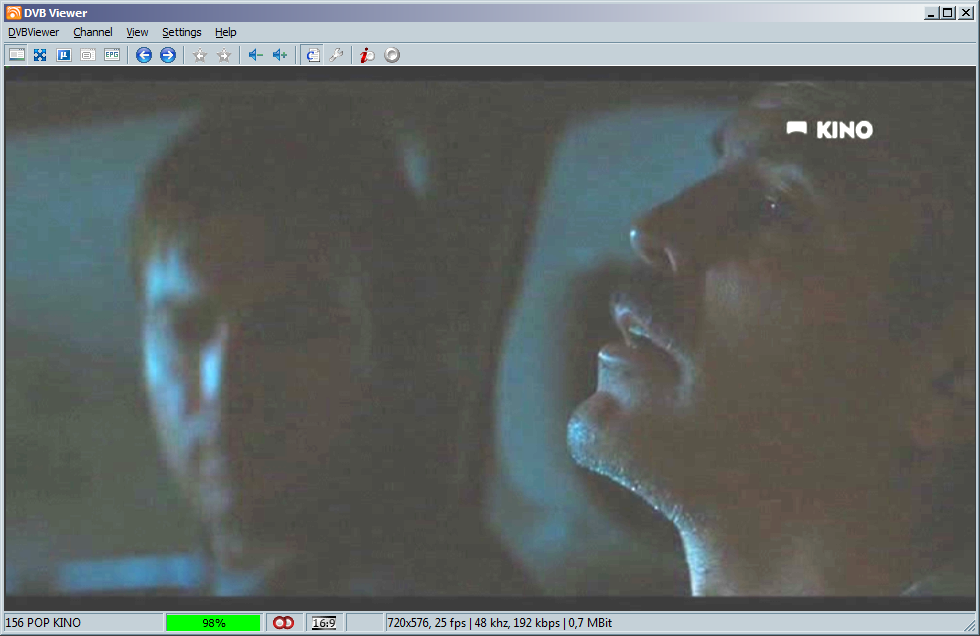Viewport: 980px width, 636px height.
Task: Click the DVB Viewer title bar icon
Action: (x=13, y=12)
